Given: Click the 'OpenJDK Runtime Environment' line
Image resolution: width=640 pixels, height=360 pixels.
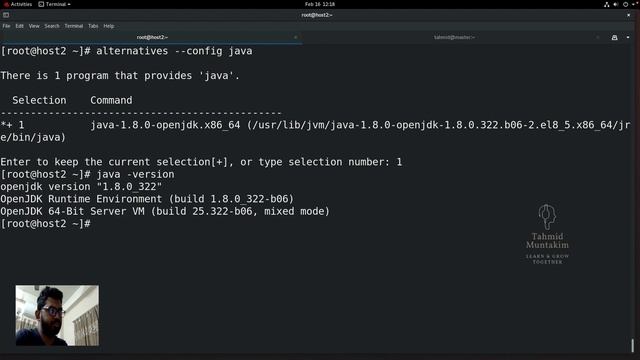Looking at the screenshot, I should coord(147,199).
